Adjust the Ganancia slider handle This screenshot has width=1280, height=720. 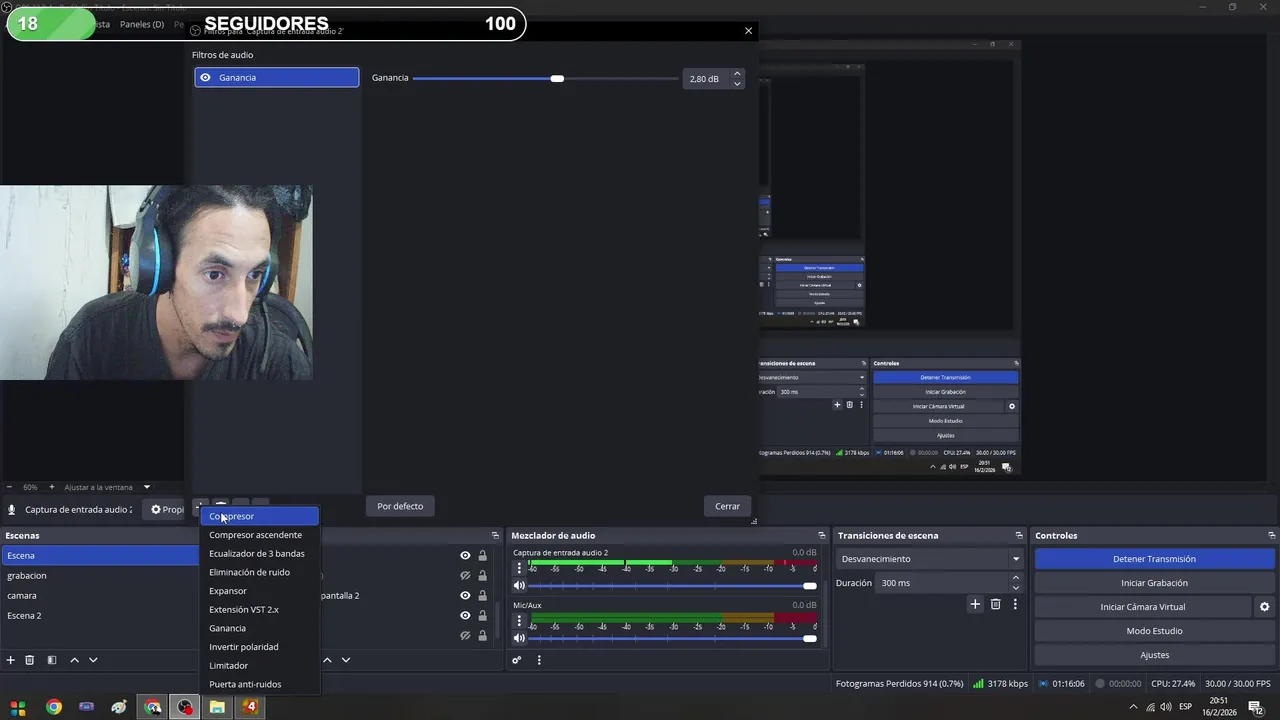pyautogui.click(x=557, y=78)
